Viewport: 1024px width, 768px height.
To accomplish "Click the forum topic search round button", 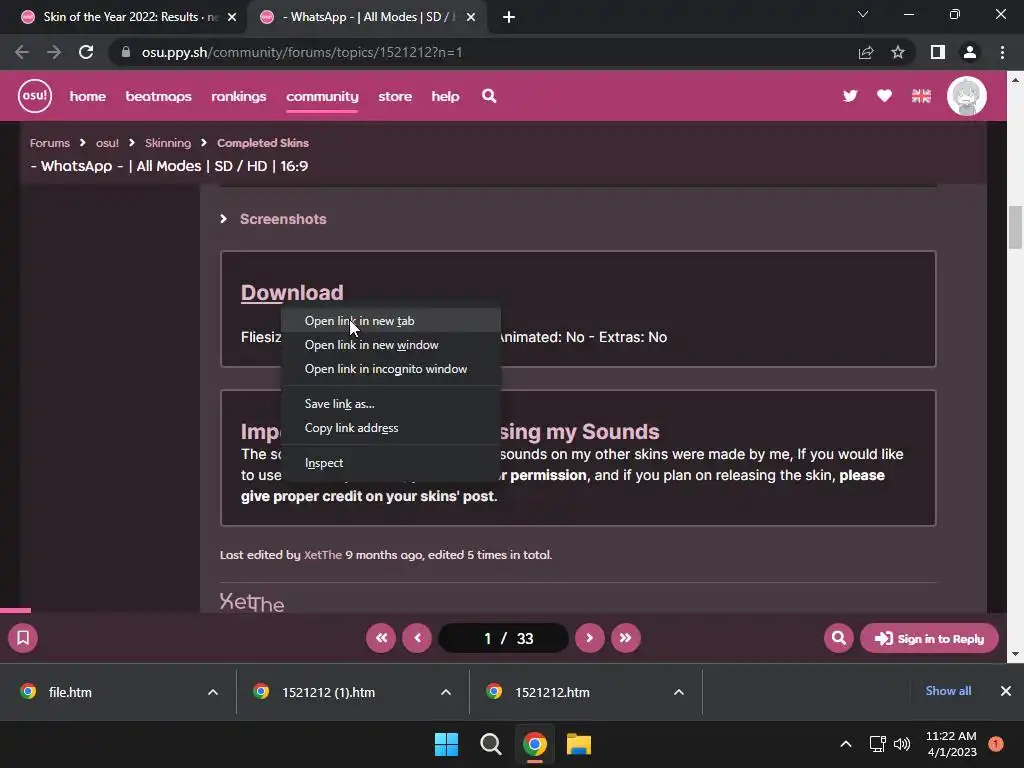I will pyautogui.click(x=839, y=637).
